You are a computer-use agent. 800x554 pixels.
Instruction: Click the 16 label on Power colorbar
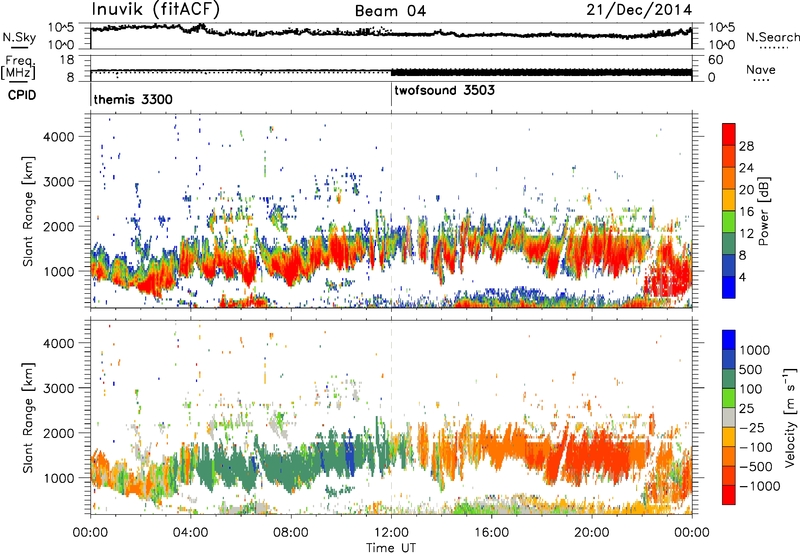point(746,212)
